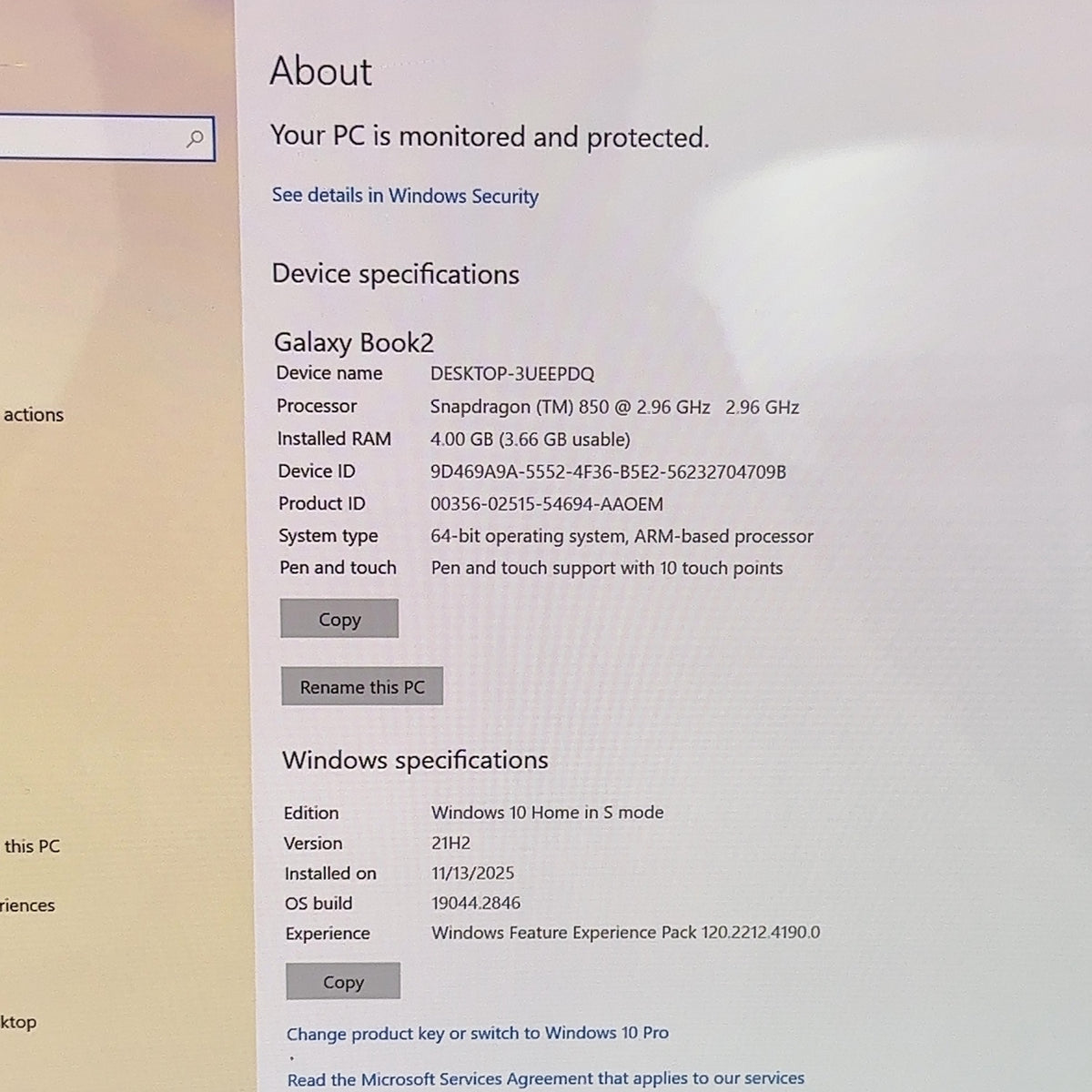Select the sidebar item ending in 'riences'
Image resolution: width=1092 pixels, height=1092 pixels.
coord(27,905)
